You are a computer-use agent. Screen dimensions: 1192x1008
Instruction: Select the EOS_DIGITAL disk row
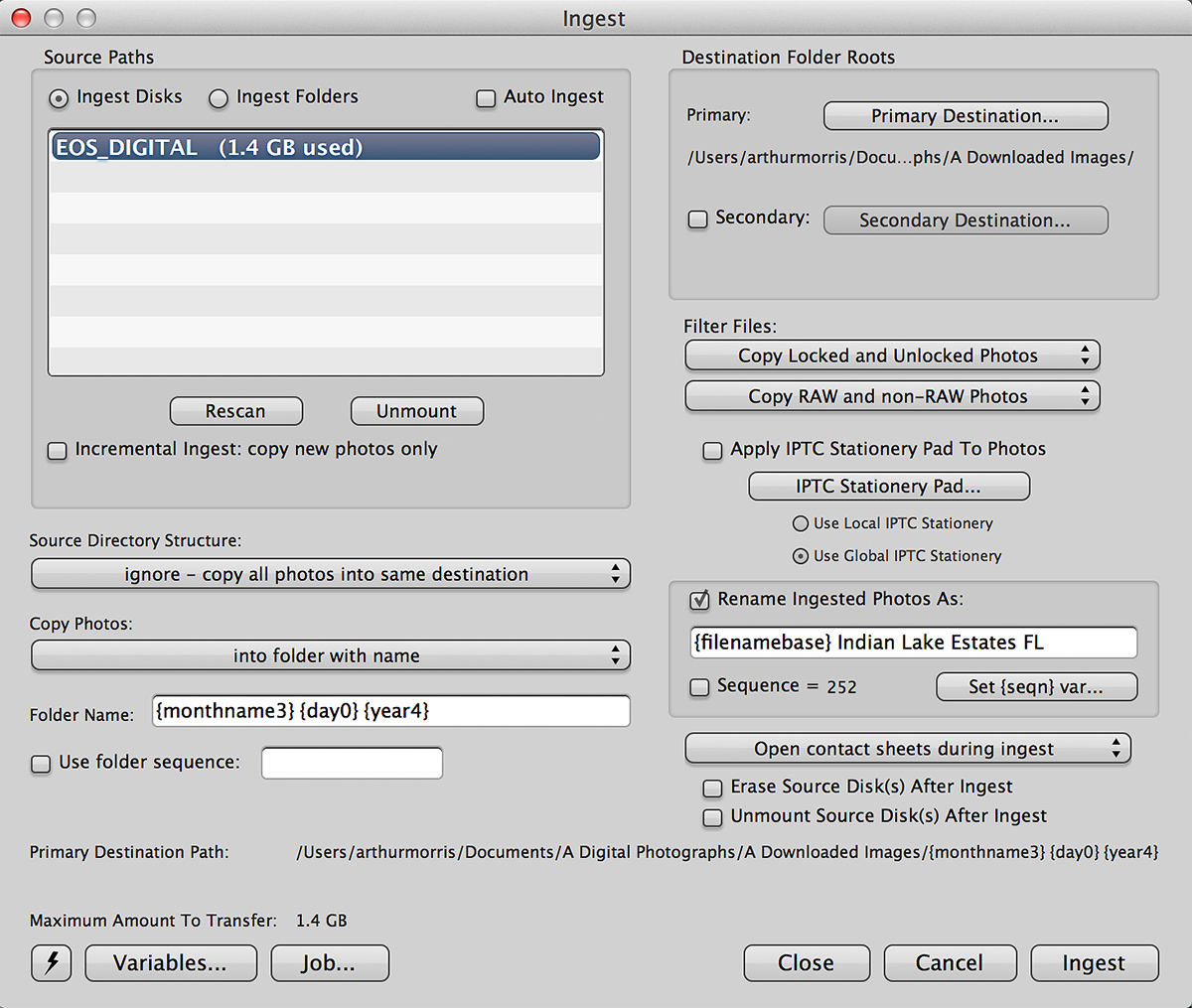326,147
